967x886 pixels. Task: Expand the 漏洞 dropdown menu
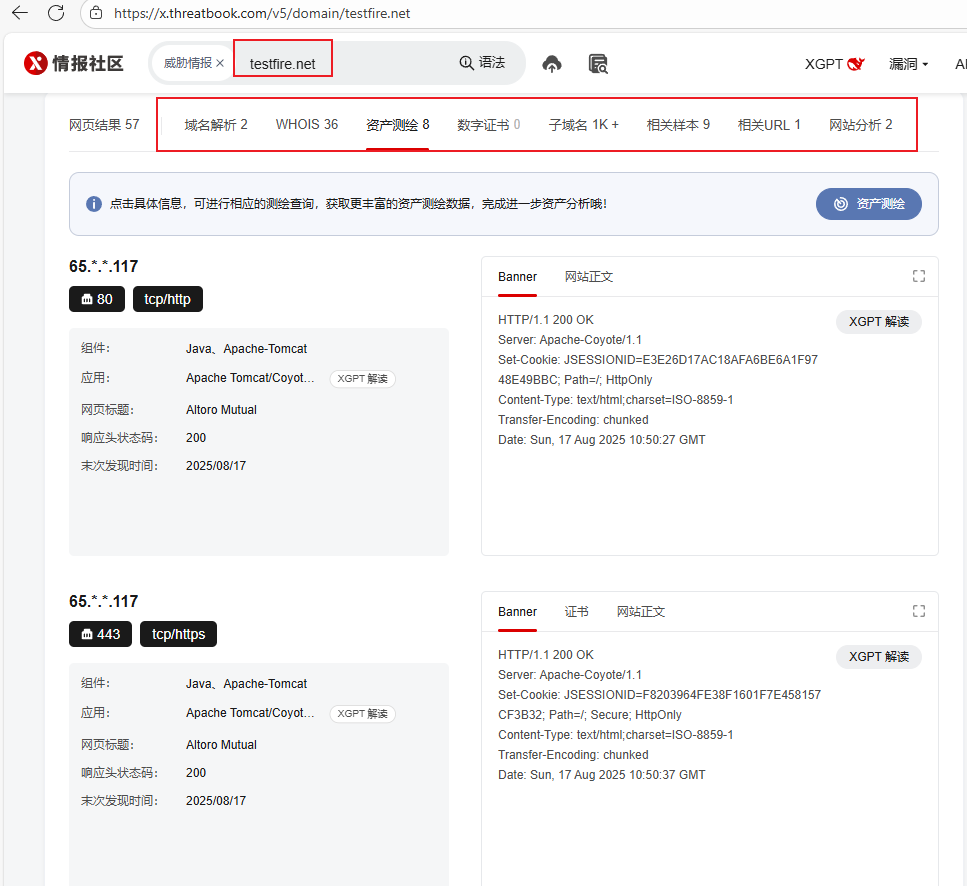pos(908,64)
